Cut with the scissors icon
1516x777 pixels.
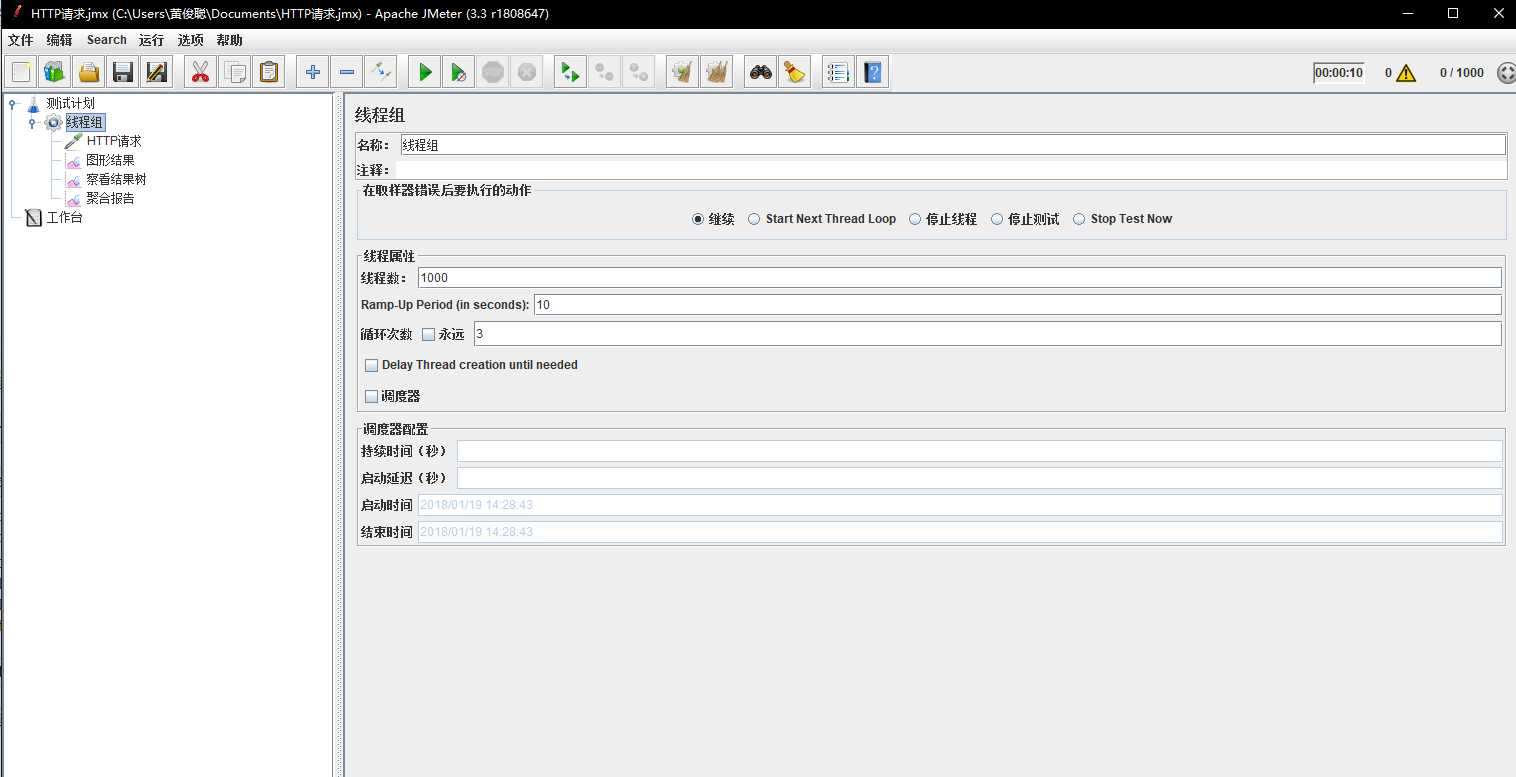[201, 72]
